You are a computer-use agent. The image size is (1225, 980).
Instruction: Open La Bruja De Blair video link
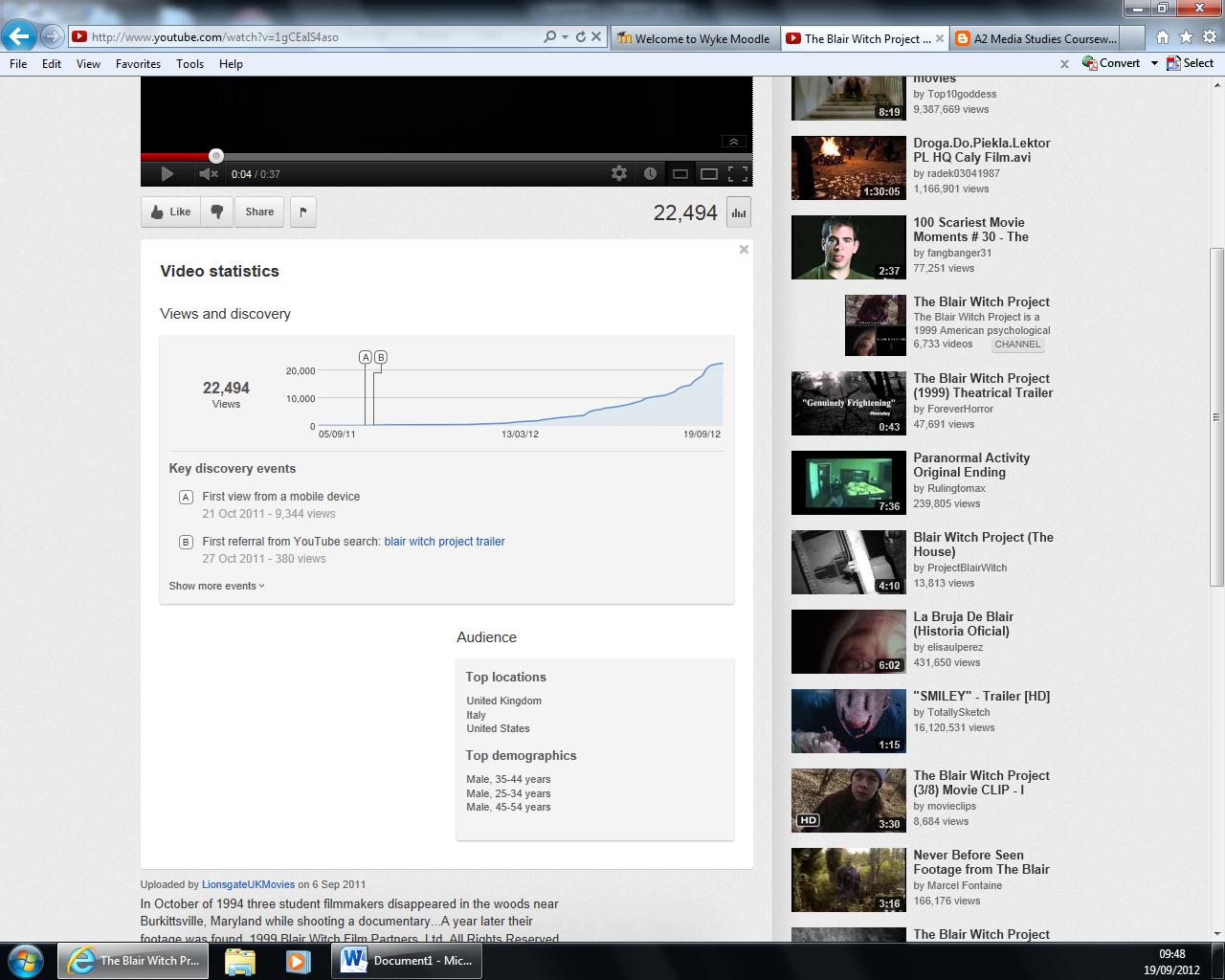point(963,624)
